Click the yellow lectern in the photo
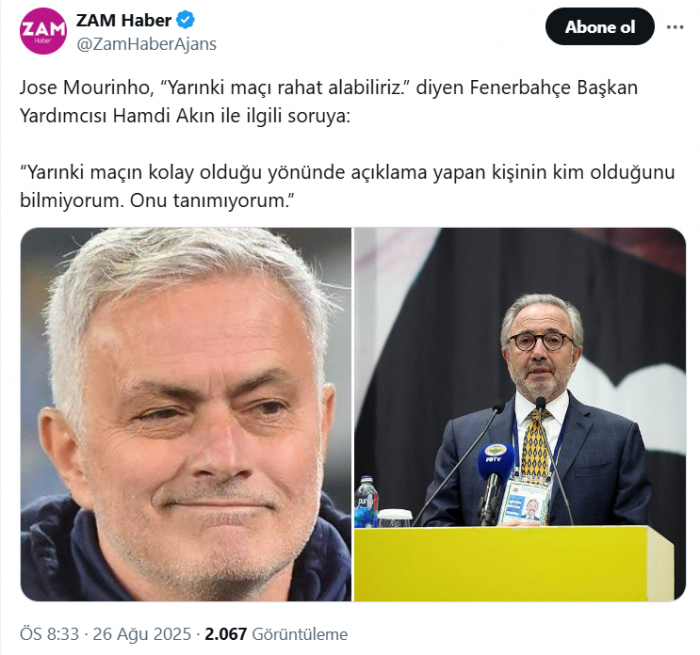The width and height of the screenshot is (700, 655). click(513, 563)
